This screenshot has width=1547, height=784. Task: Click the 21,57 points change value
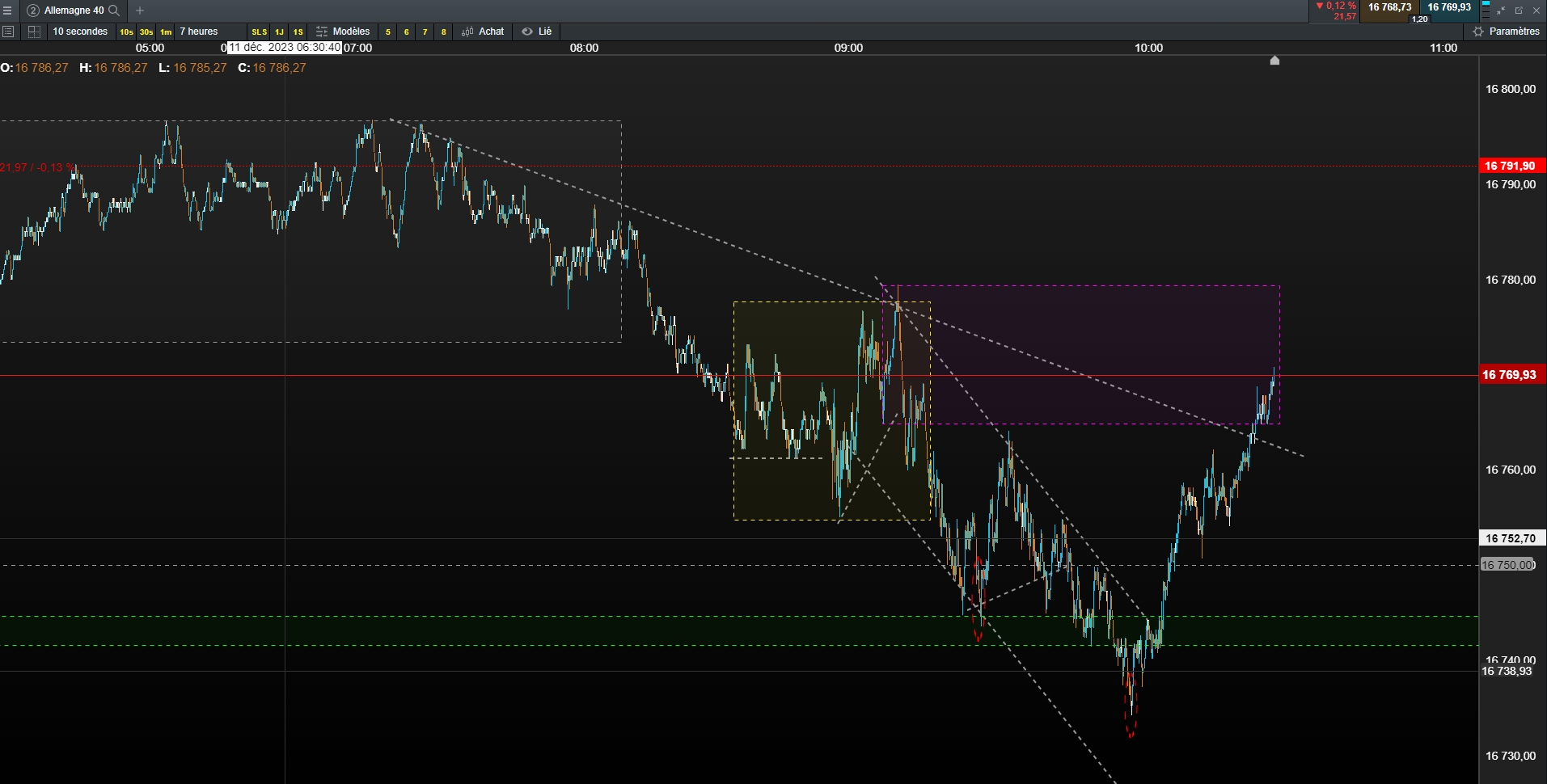1345,16
